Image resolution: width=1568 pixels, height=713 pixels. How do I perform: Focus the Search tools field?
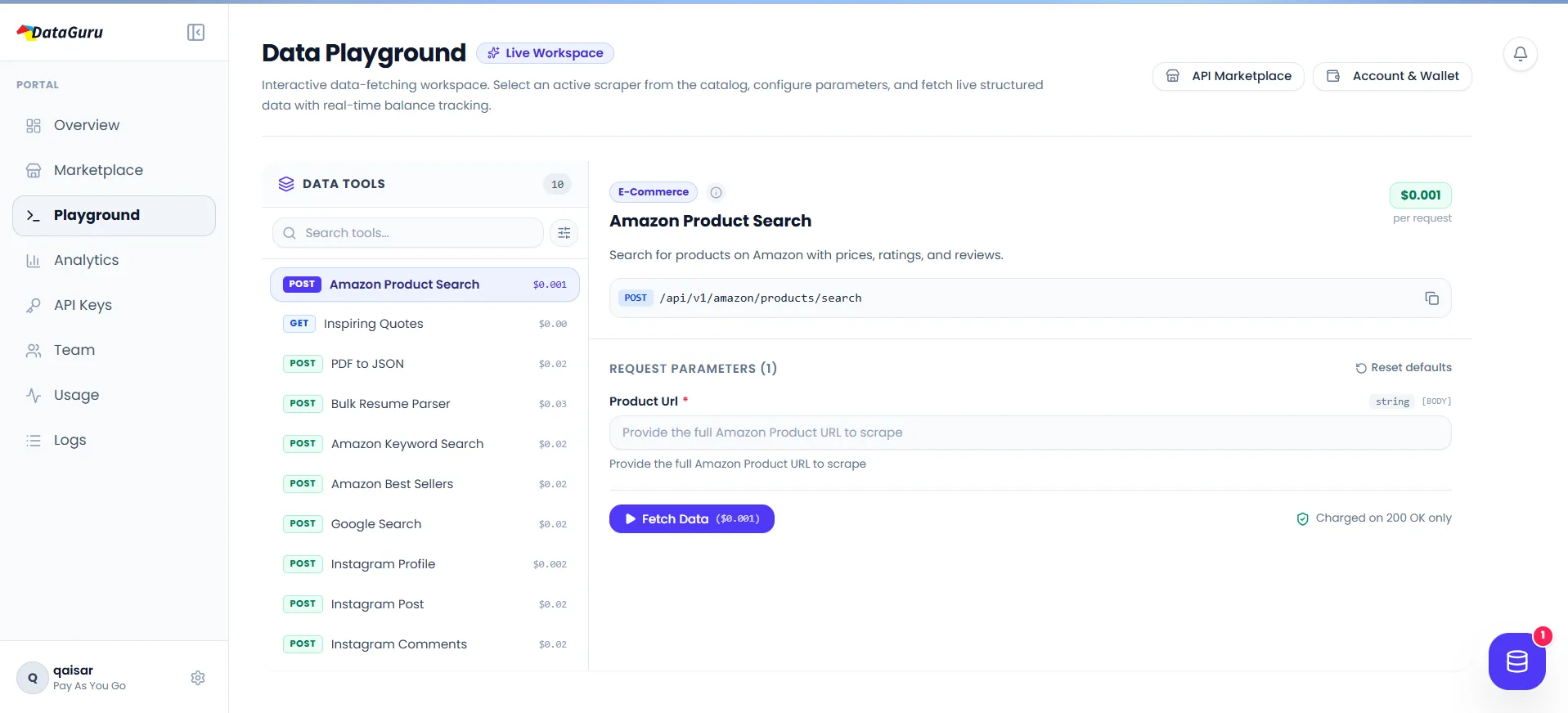tap(408, 233)
